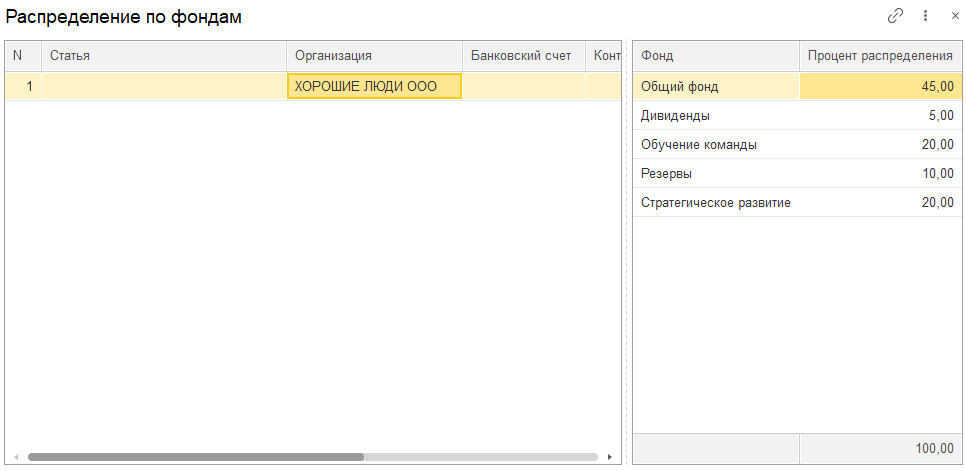The width and height of the screenshot is (966, 471).
Task: Select the Дивиденды fund row
Action: pyautogui.click(x=797, y=115)
